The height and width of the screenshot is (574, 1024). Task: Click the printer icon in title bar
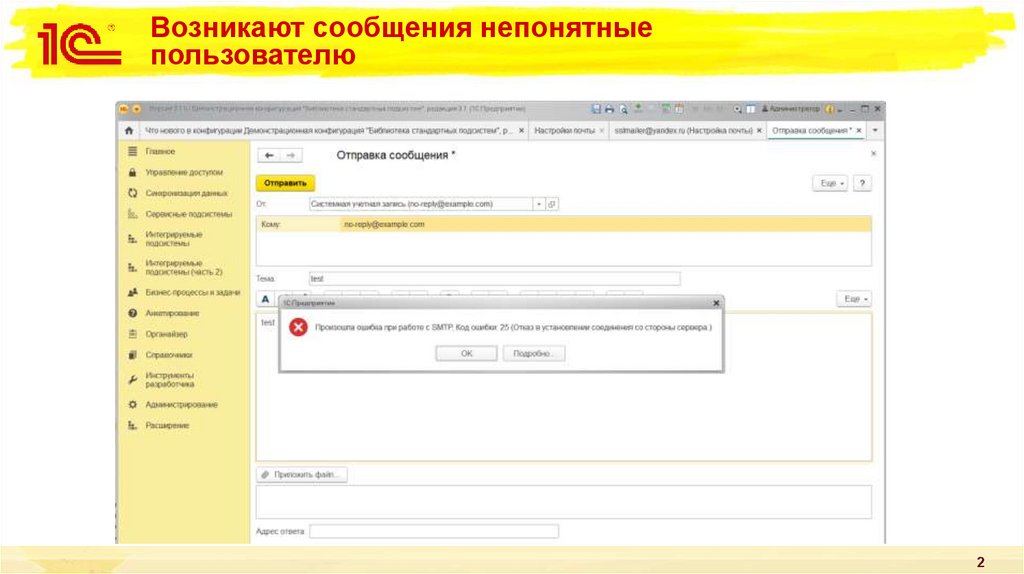609,109
